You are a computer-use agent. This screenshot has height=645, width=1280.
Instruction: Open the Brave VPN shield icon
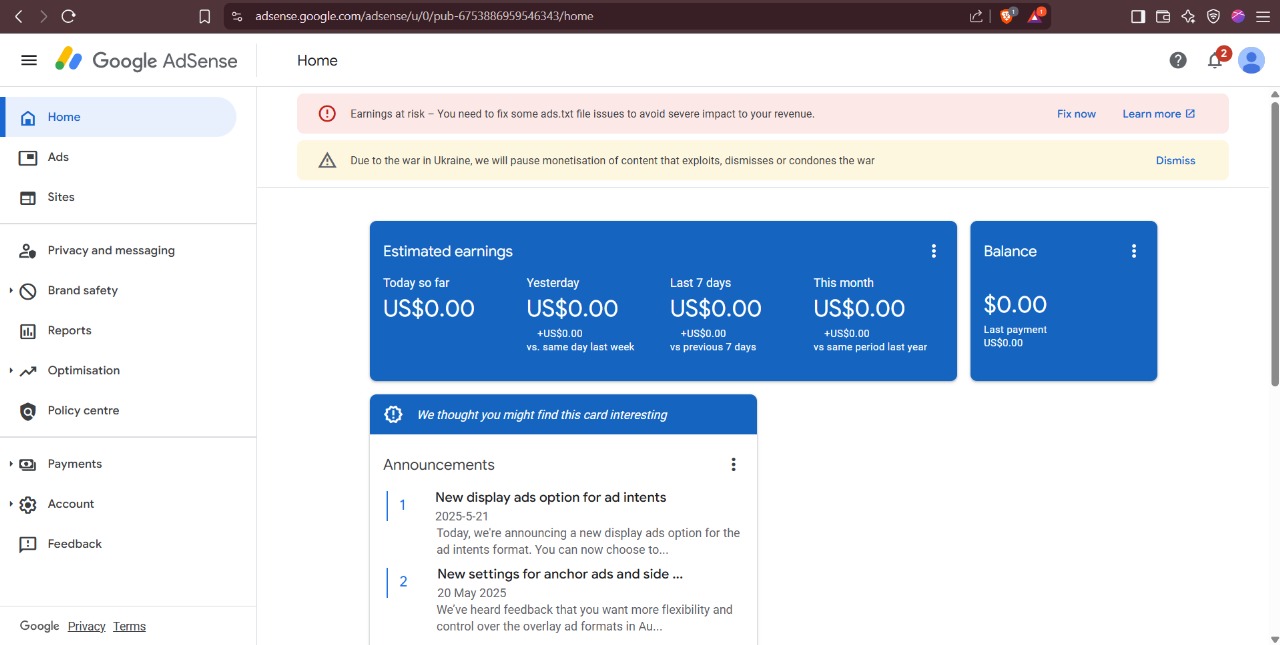click(x=1213, y=16)
